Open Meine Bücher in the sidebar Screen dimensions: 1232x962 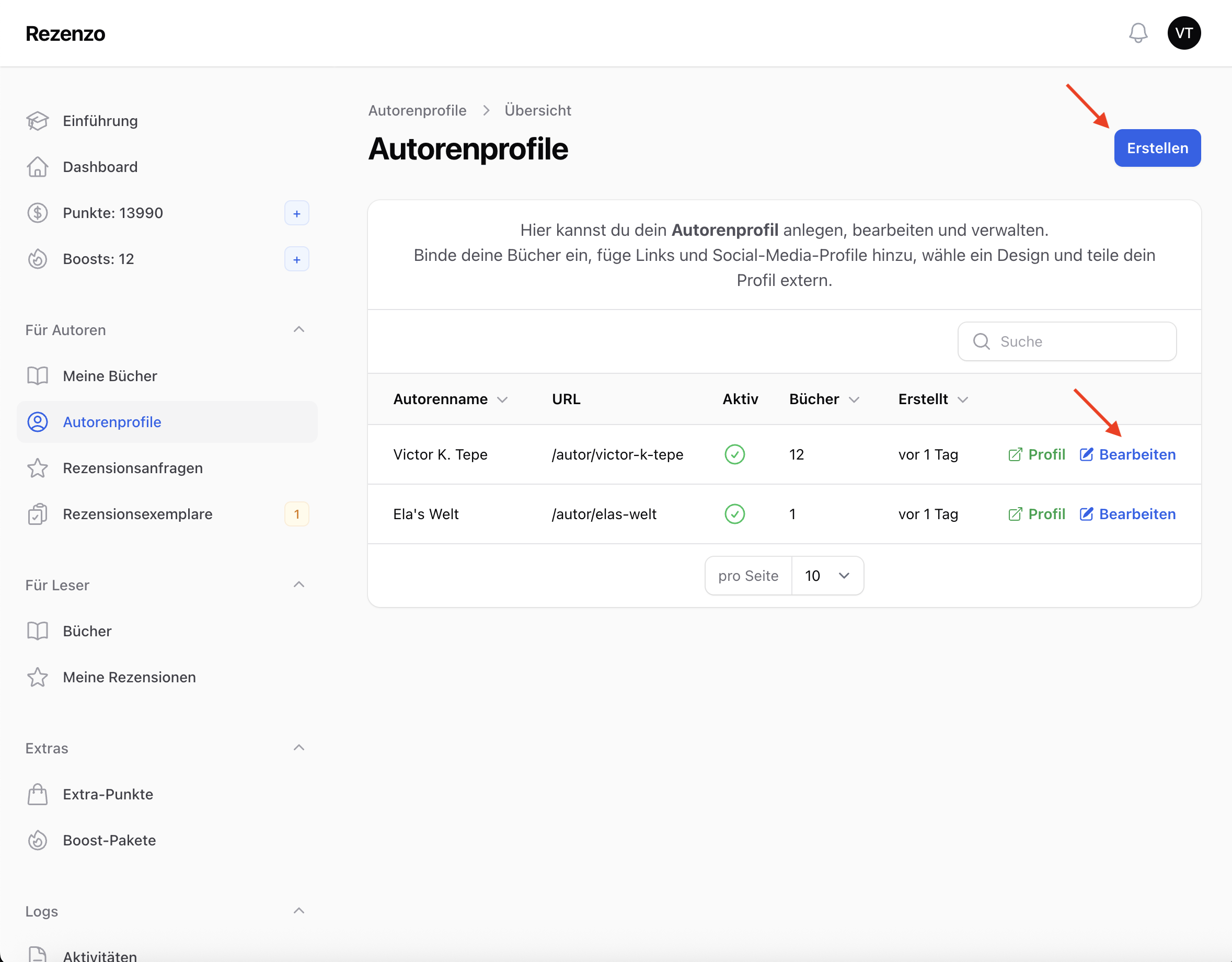click(x=109, y=376)
